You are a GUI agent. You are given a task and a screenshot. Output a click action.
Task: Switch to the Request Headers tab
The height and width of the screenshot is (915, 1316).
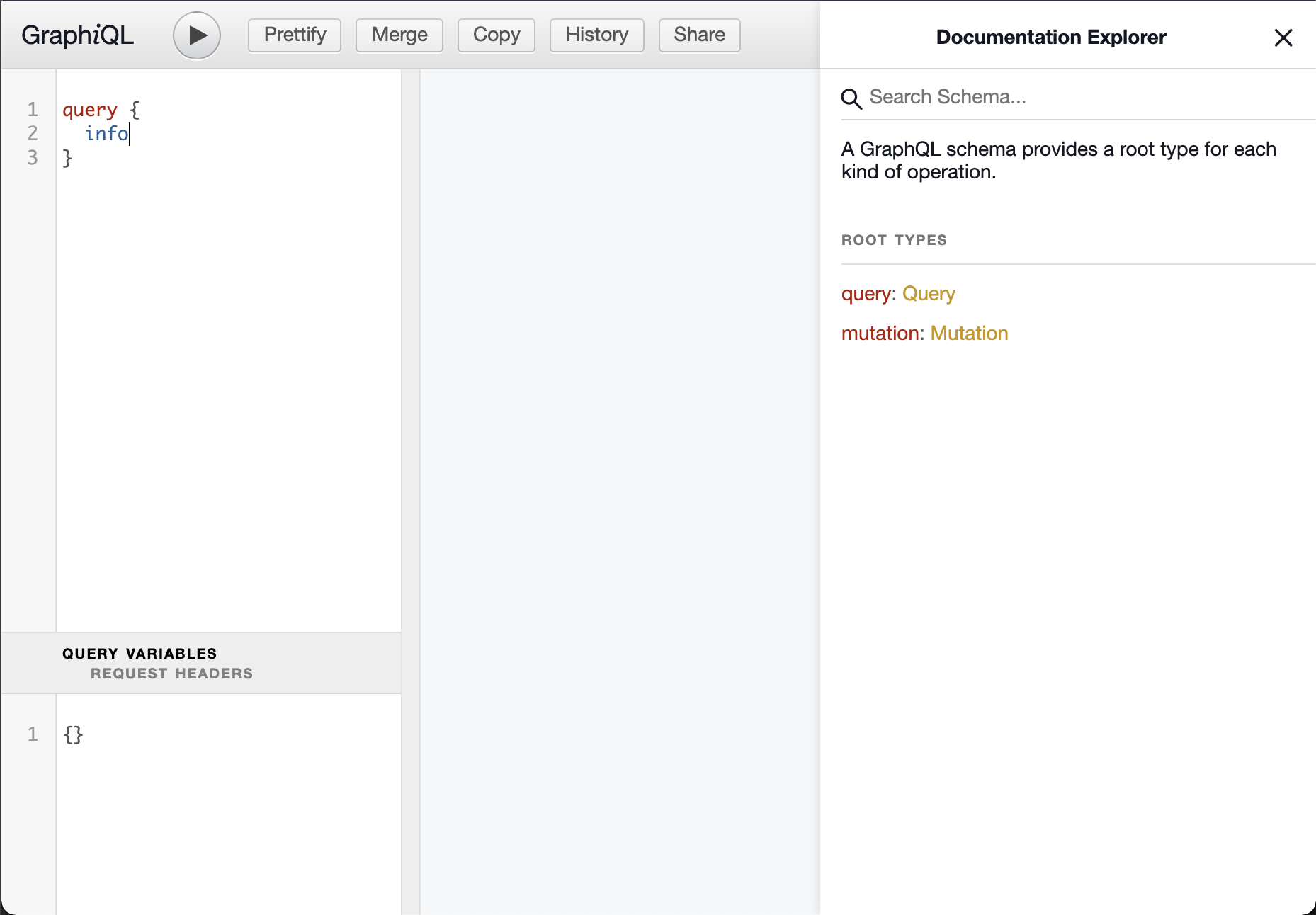pos(171,674)
